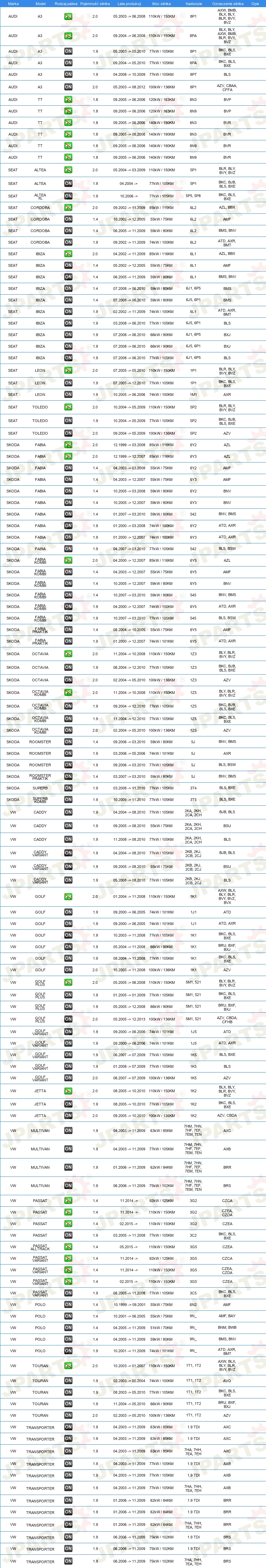
Task: Click the ALTEA XL model cell
Action: pos(40,196)
